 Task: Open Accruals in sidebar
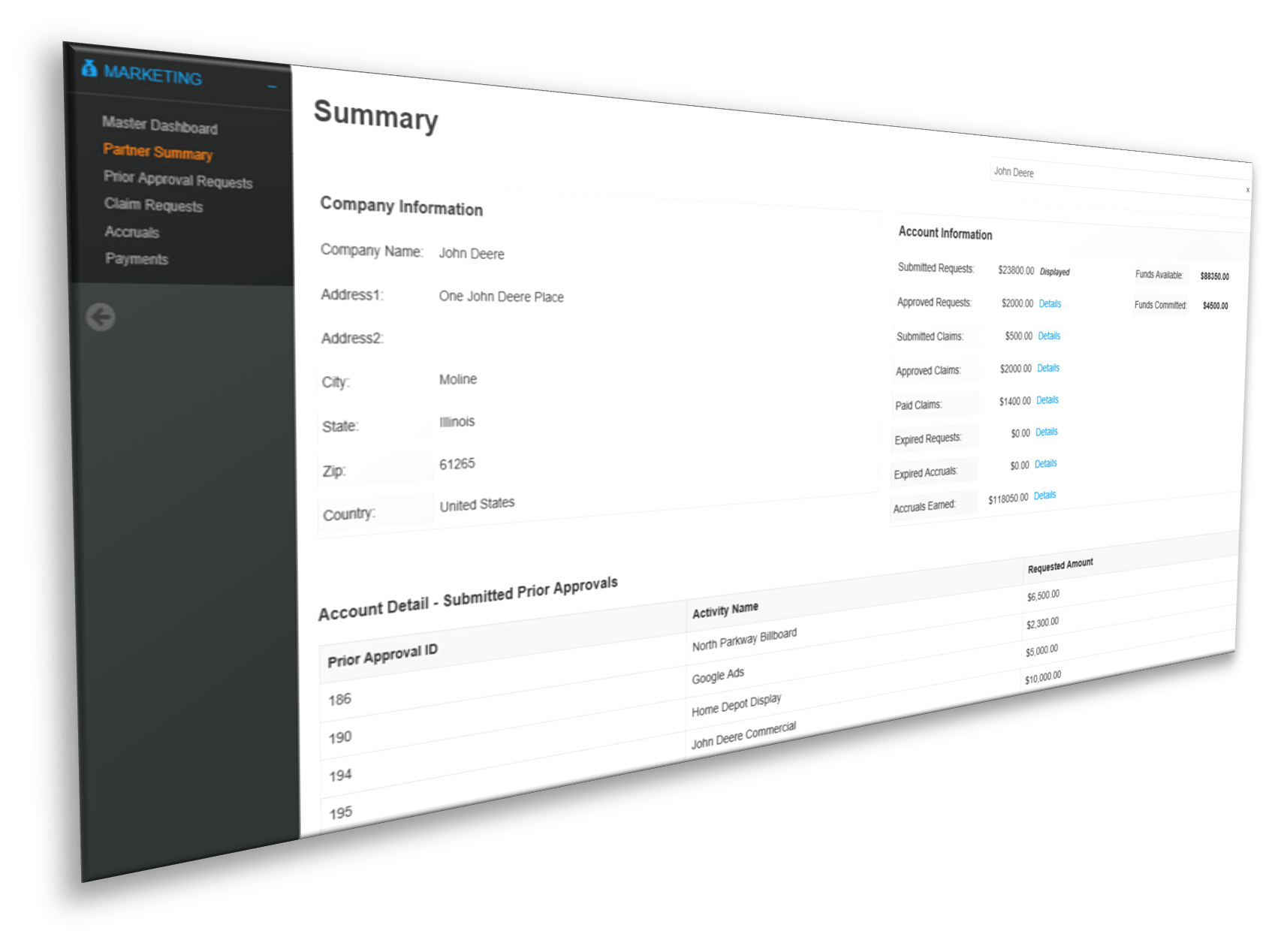pos(132,231)
